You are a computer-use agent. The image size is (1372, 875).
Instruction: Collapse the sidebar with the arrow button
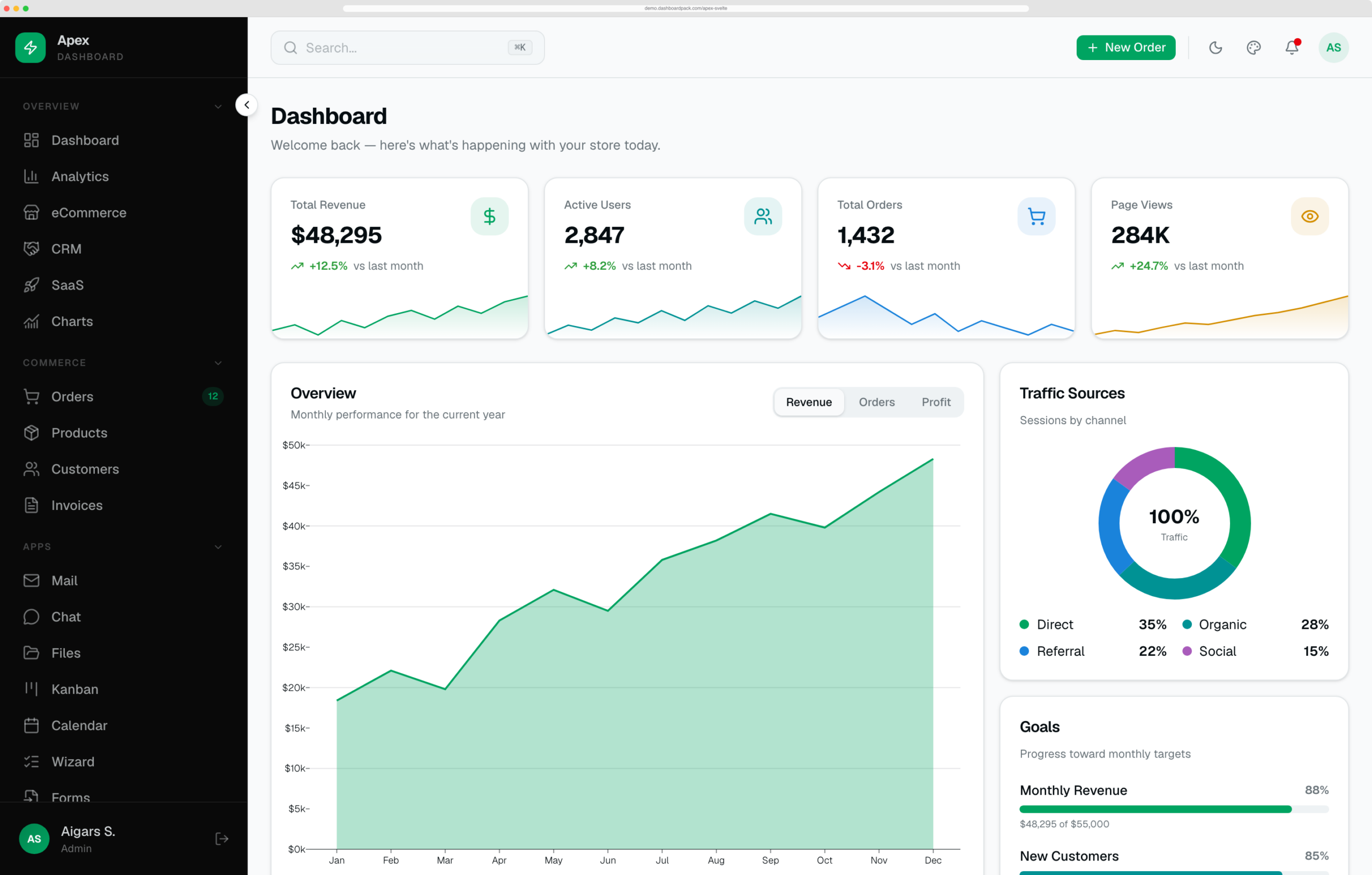click(x=247, y=105)
